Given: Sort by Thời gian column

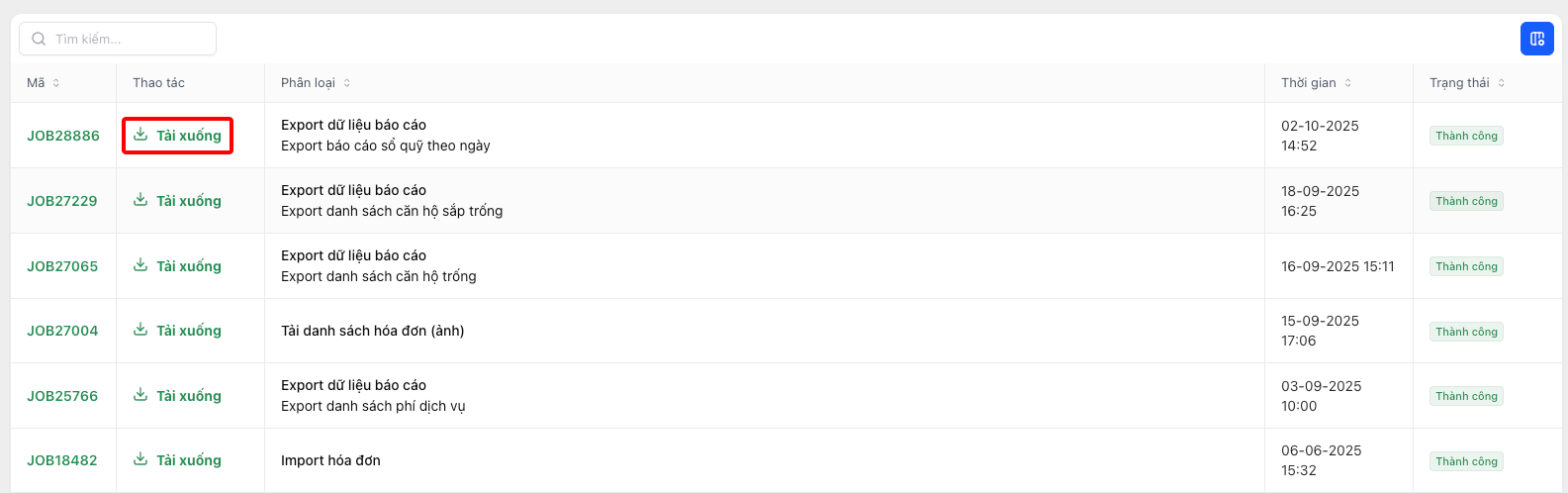Looking at the screenshot, I should click(1348, 83).
